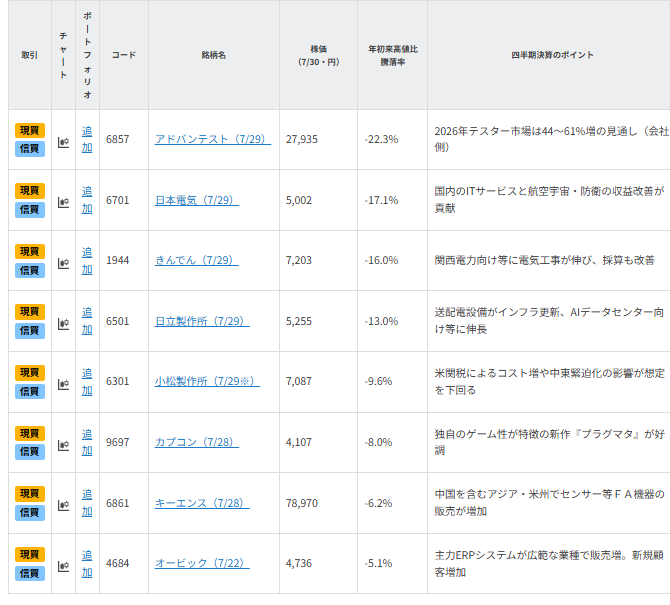
Task: Open chart icon for 日立製作所 row
Action: (x=63, y=324)
